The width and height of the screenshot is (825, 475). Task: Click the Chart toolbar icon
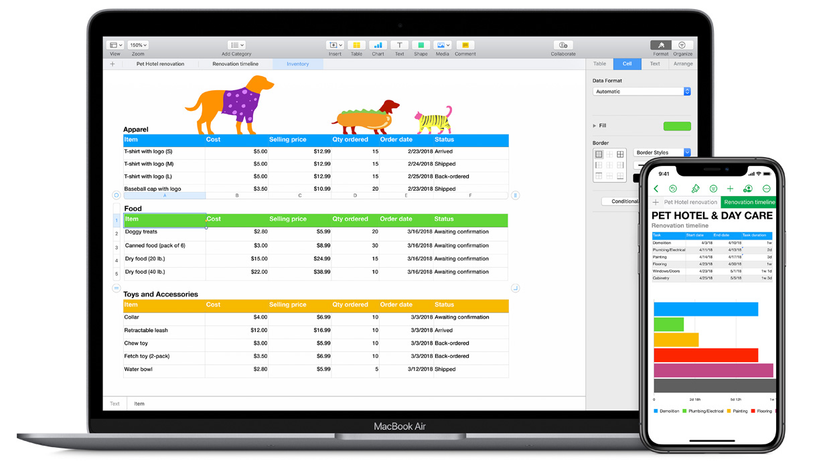(x=378, y=45)
